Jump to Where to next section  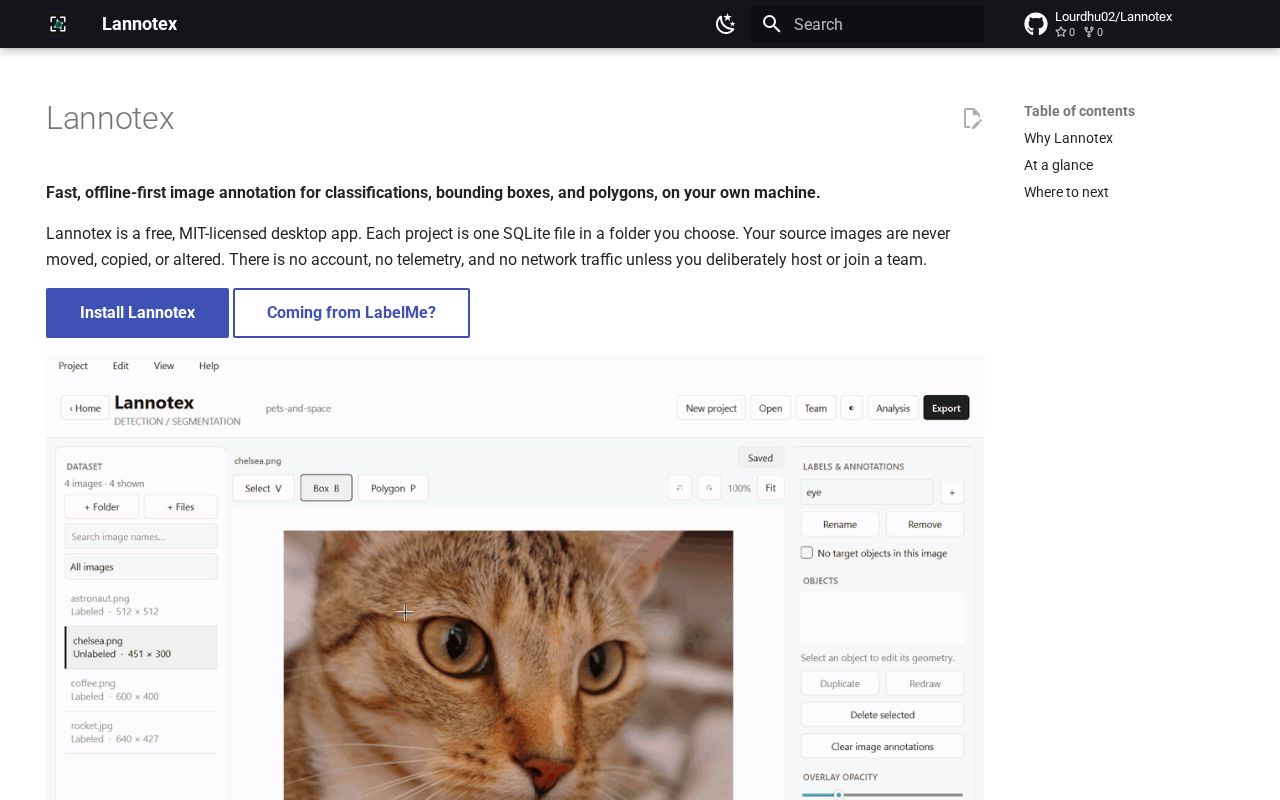pos(1066,192)
